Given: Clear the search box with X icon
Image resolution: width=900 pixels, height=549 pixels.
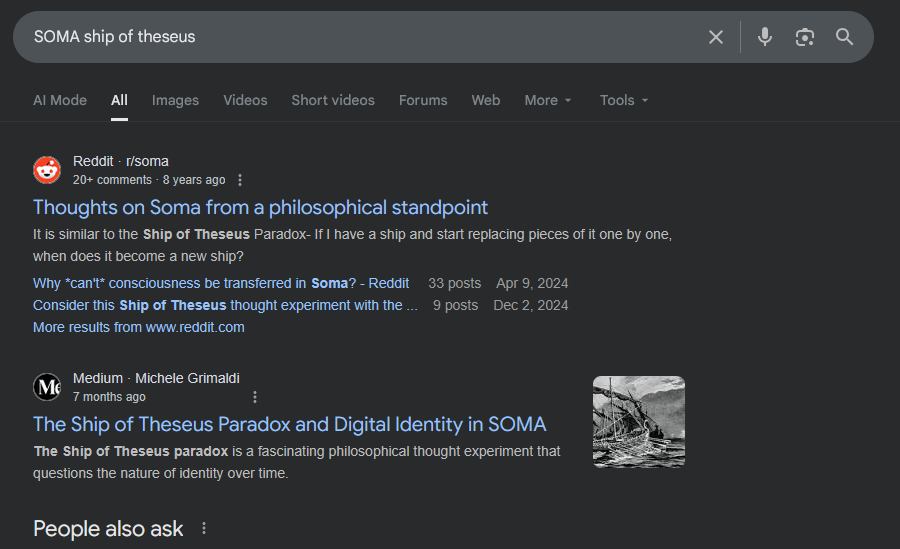Looking at the screenshot, I should coord(716,37).
